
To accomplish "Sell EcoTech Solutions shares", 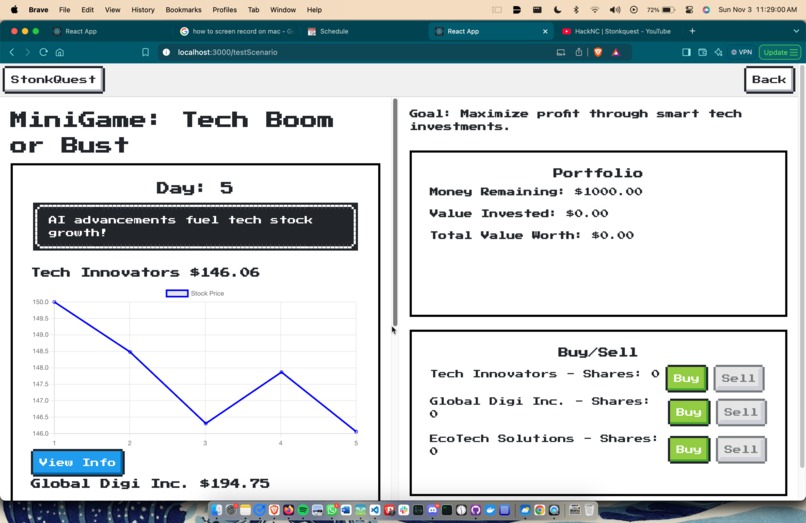I will pyautogui.click(x=741, y=449).
